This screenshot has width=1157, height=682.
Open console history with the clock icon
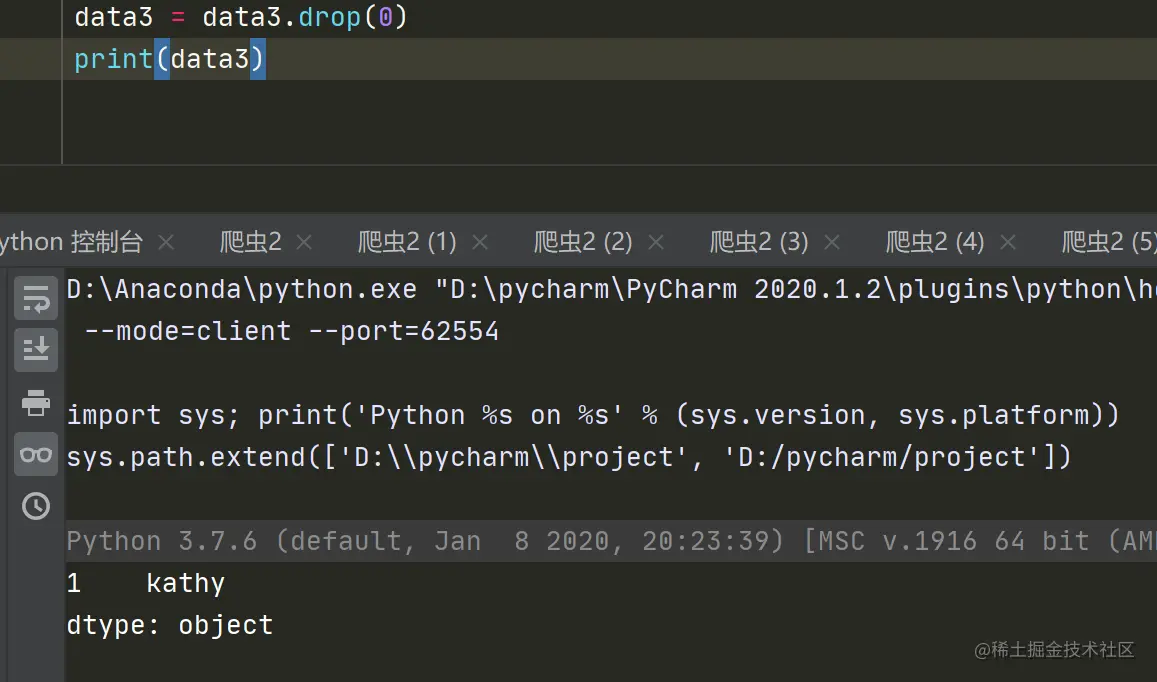click(36, 506)
